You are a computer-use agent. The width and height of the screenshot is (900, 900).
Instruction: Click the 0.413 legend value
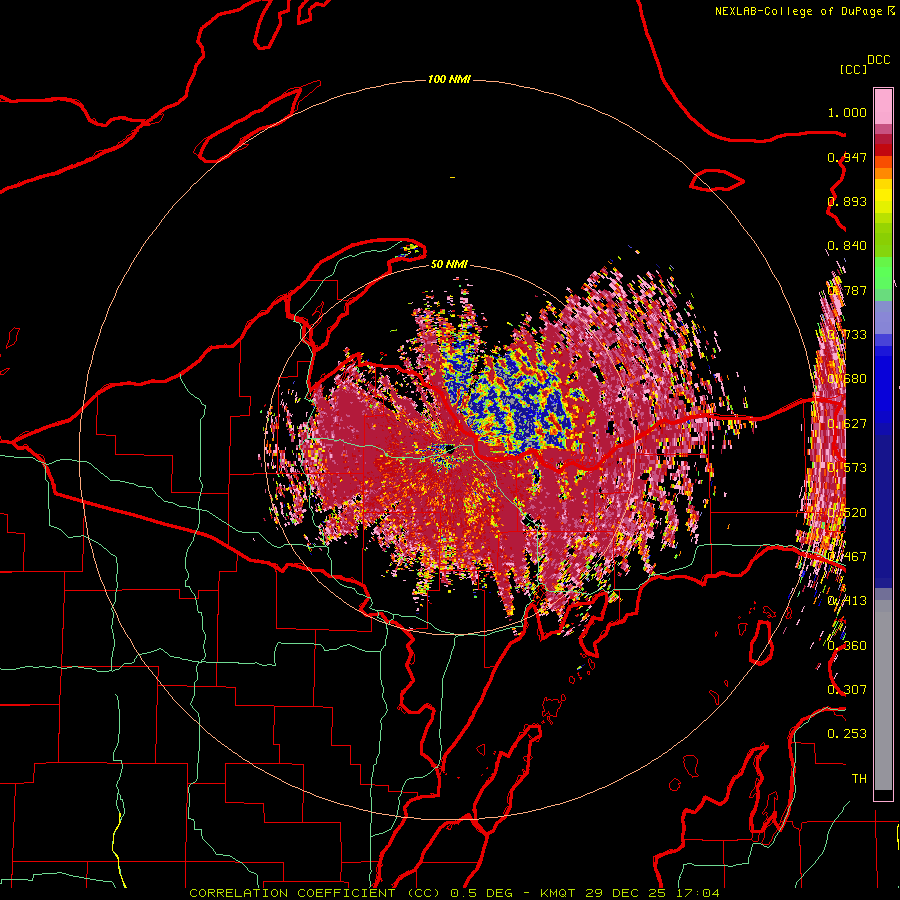point(847,601)
